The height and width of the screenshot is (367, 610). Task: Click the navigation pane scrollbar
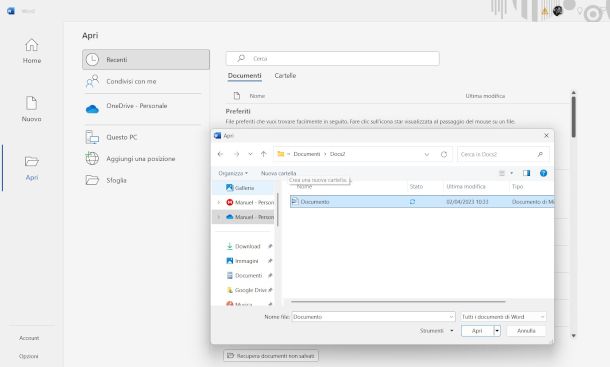tap(277, 209)
